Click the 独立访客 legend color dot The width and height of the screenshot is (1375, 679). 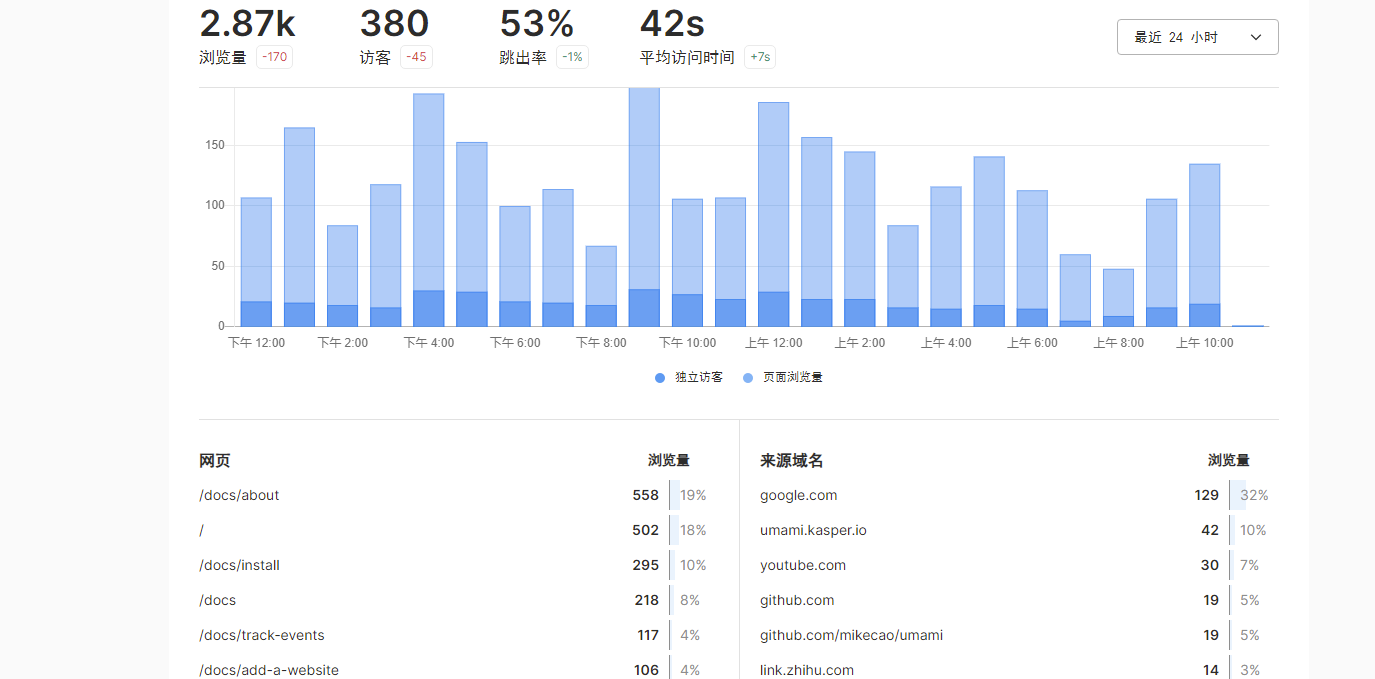[659, 378]
